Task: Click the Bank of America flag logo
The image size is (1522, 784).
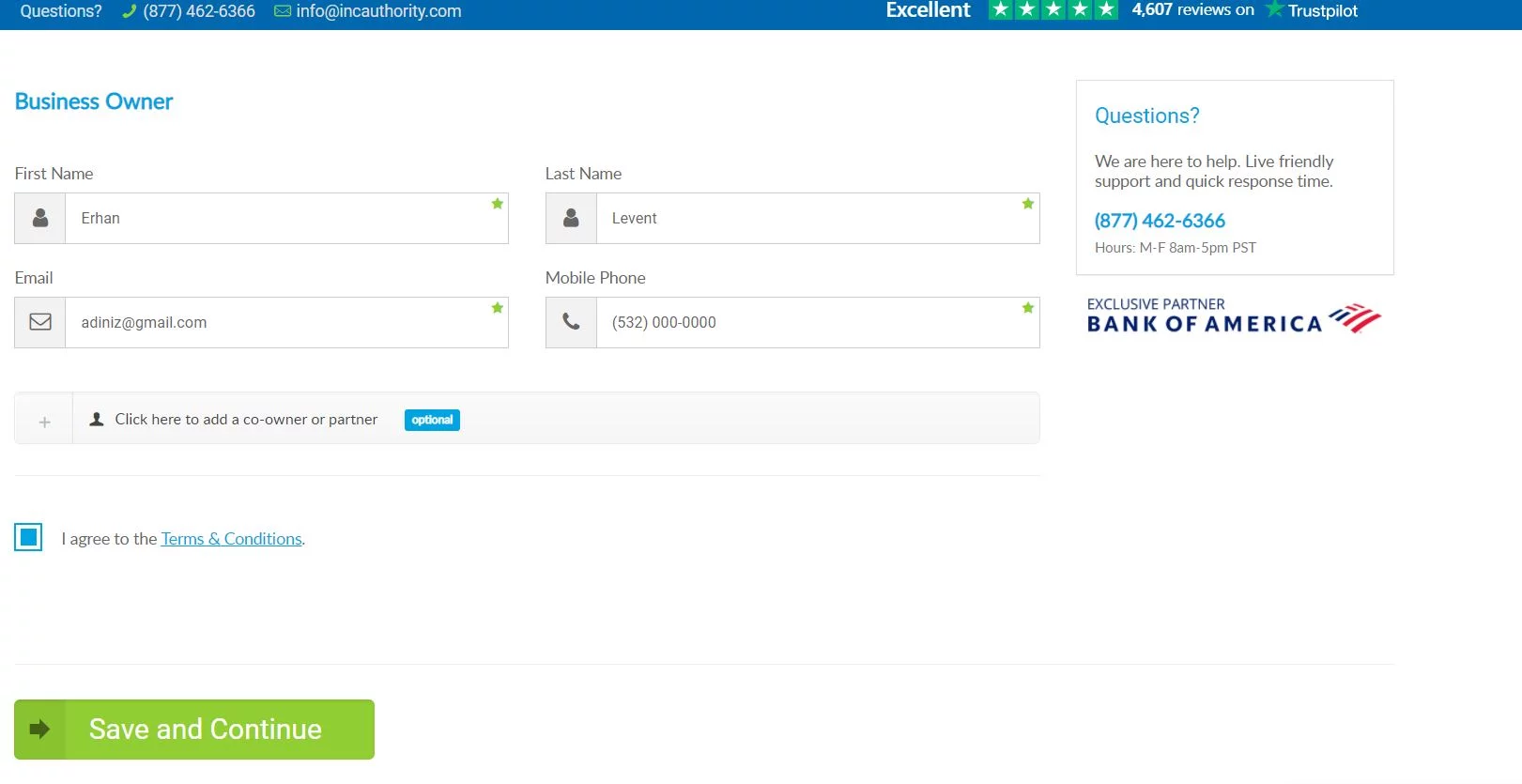Action: (1355, 318)
